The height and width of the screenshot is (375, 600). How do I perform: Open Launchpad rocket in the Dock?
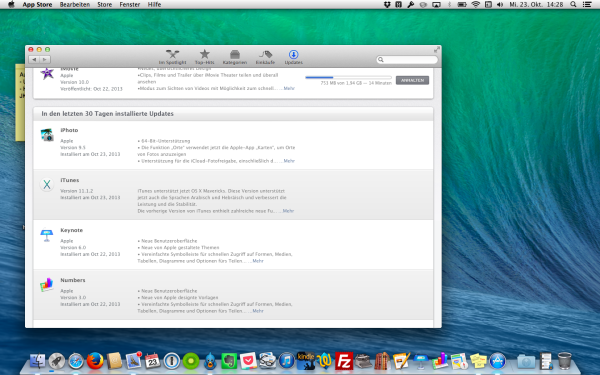(x=57, y=361)
